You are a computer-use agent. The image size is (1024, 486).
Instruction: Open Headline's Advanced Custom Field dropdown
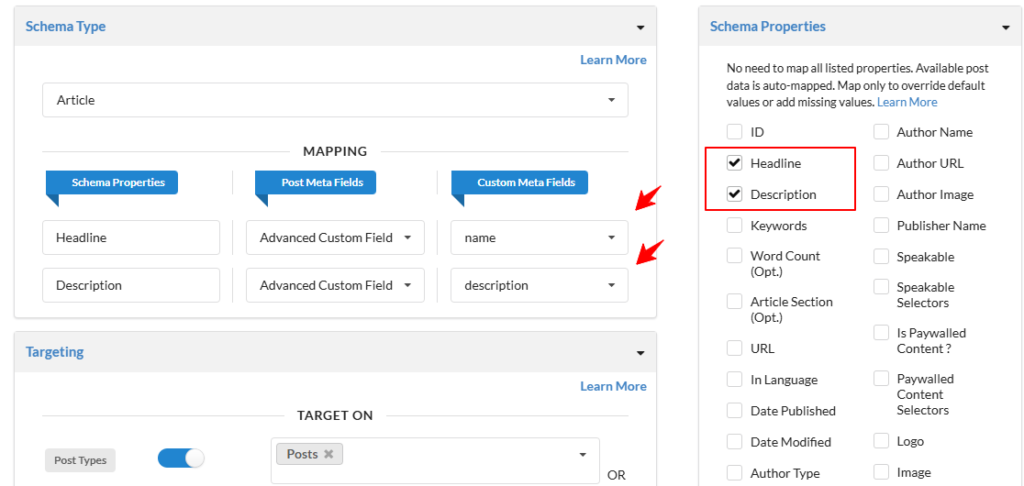point(335,238)
